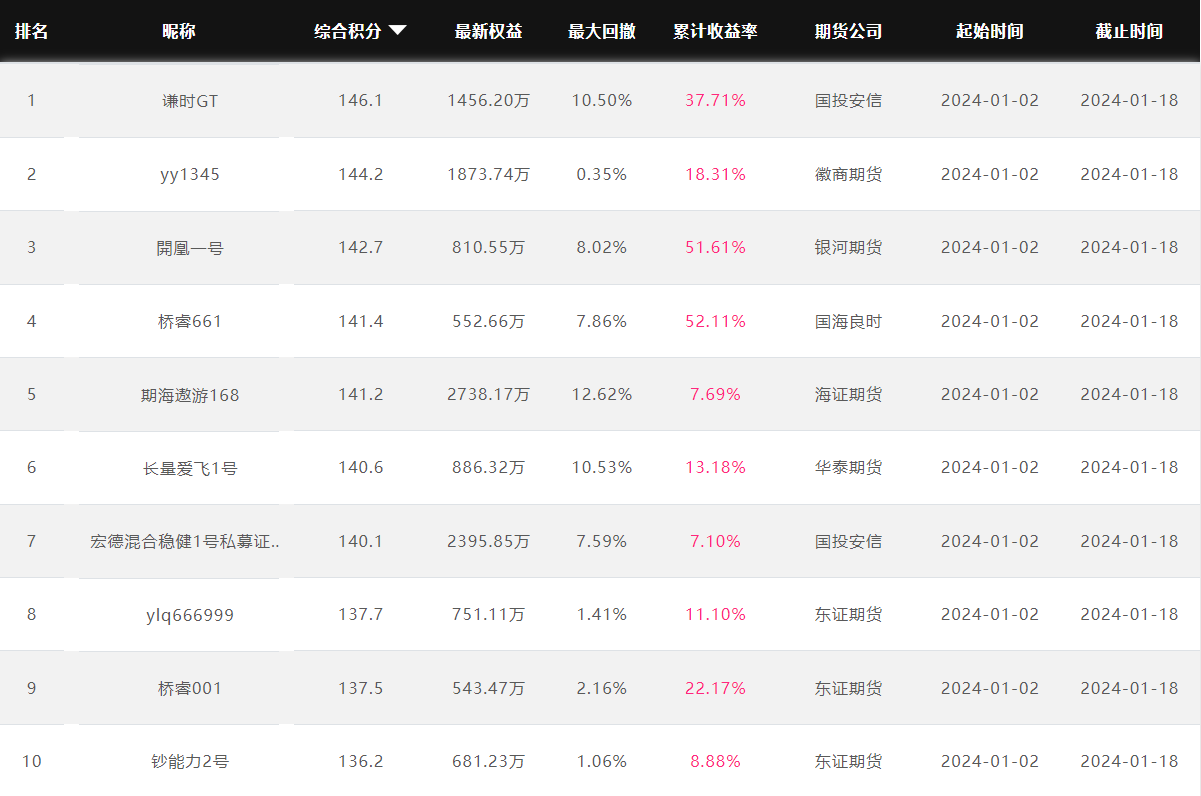Click the 累计收益率 column header
The image size is (1201, 796).
click(x=715, y=31)
